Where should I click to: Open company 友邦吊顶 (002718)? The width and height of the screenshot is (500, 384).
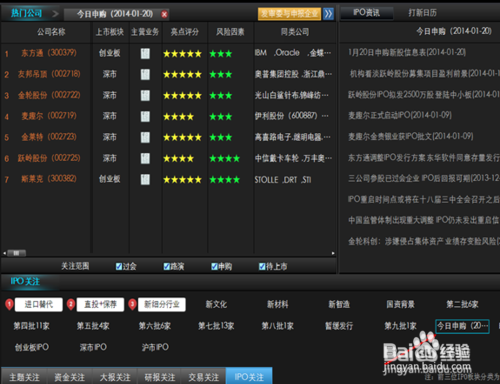49,74
